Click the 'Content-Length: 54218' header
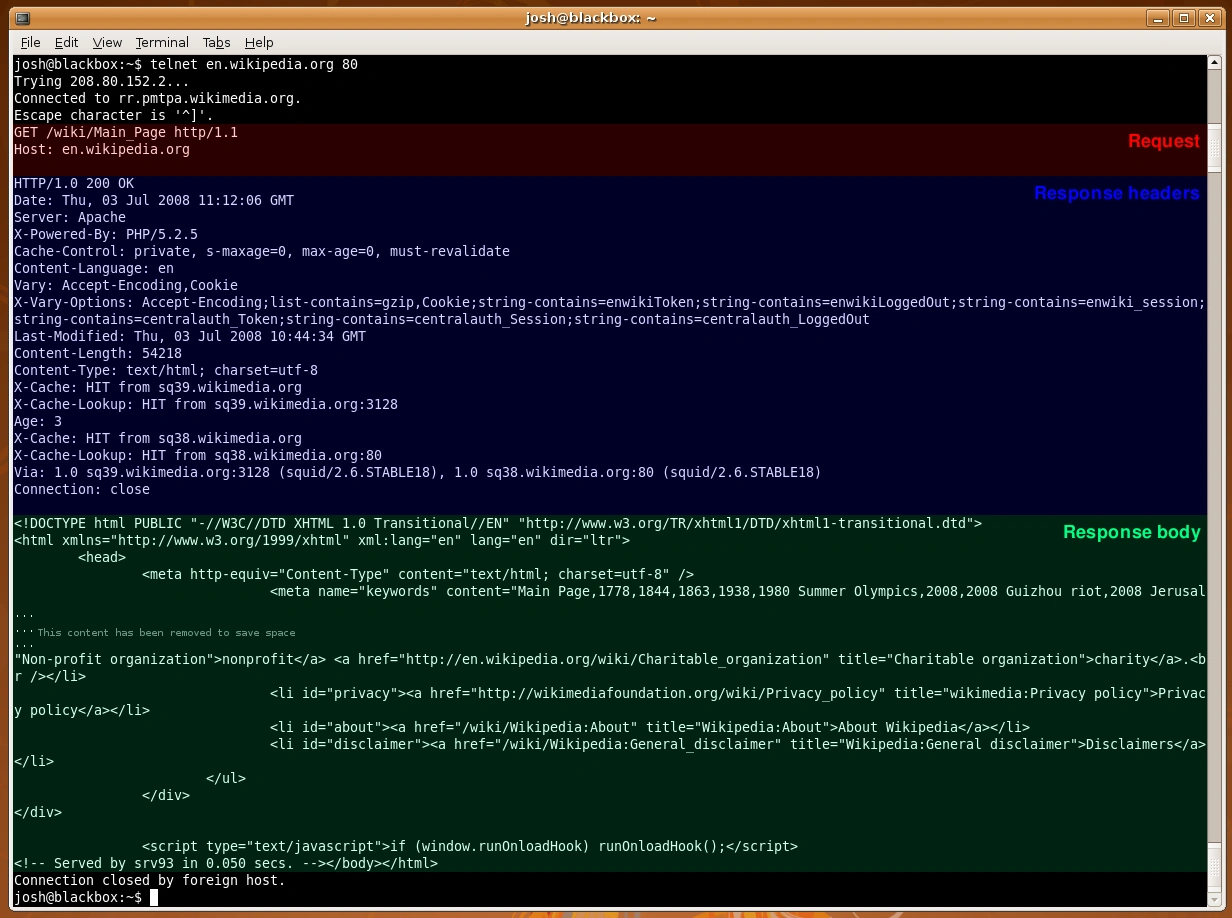Screen dimensions: 1232x918 [x=98, y=353]
